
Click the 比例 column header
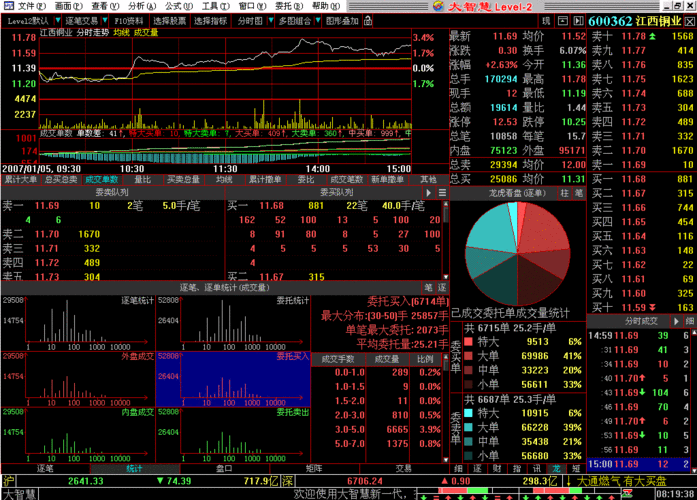pos(425,359)
